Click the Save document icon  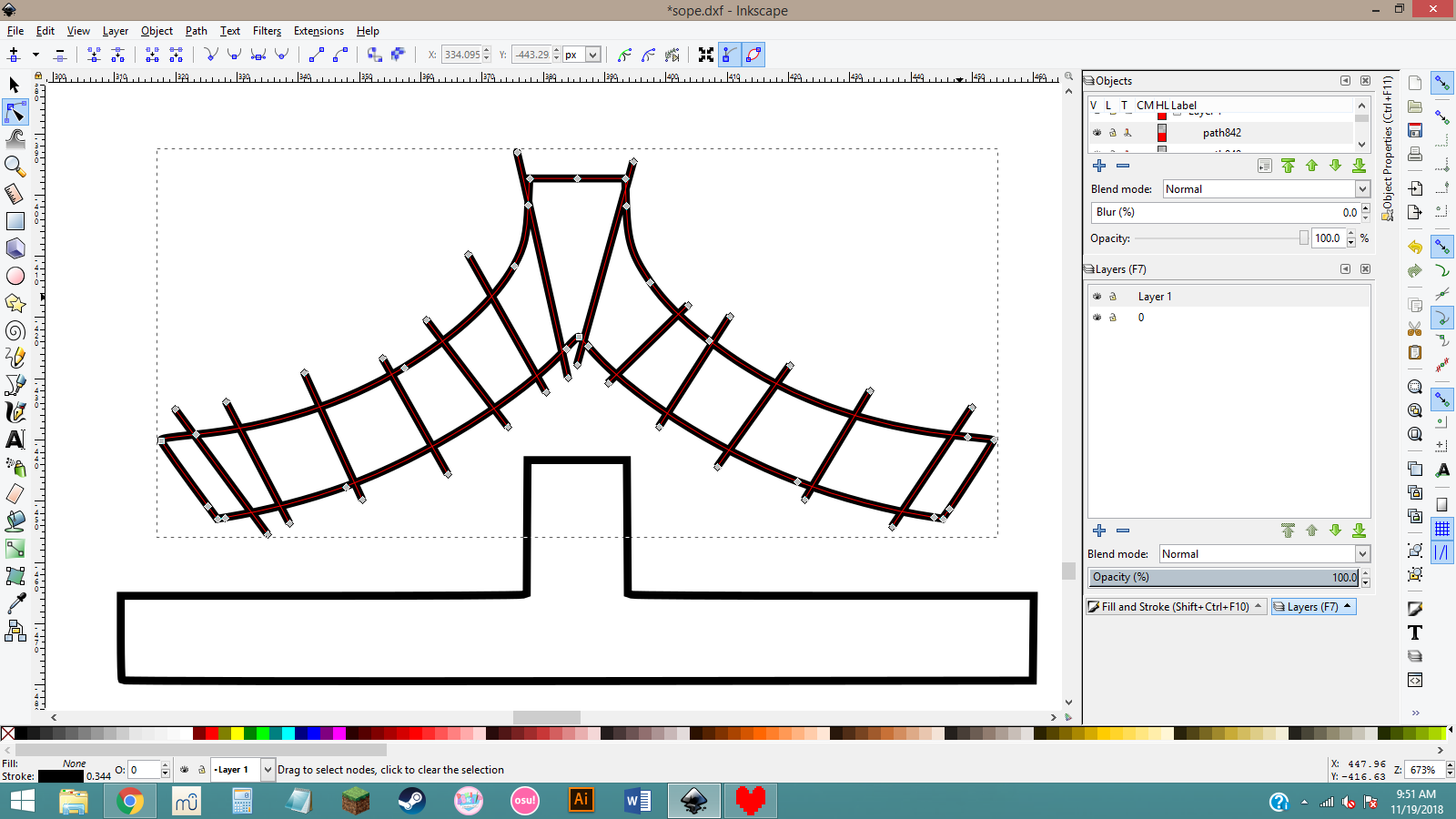point(1415,130)
